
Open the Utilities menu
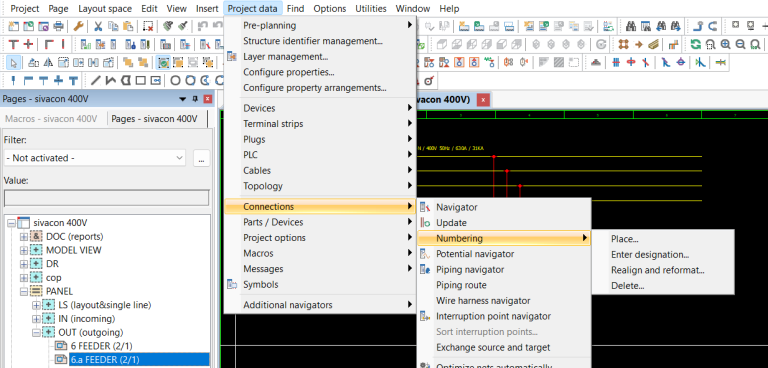[371, 8]
